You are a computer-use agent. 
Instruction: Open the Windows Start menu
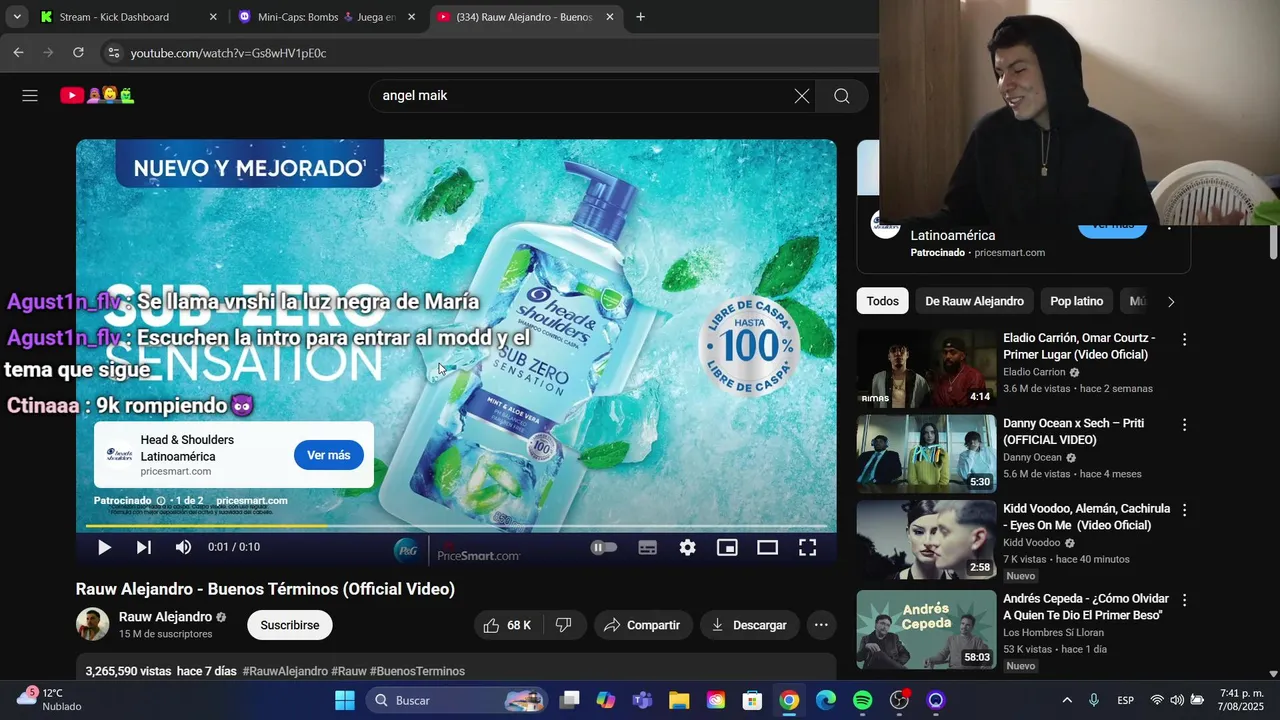344,700
